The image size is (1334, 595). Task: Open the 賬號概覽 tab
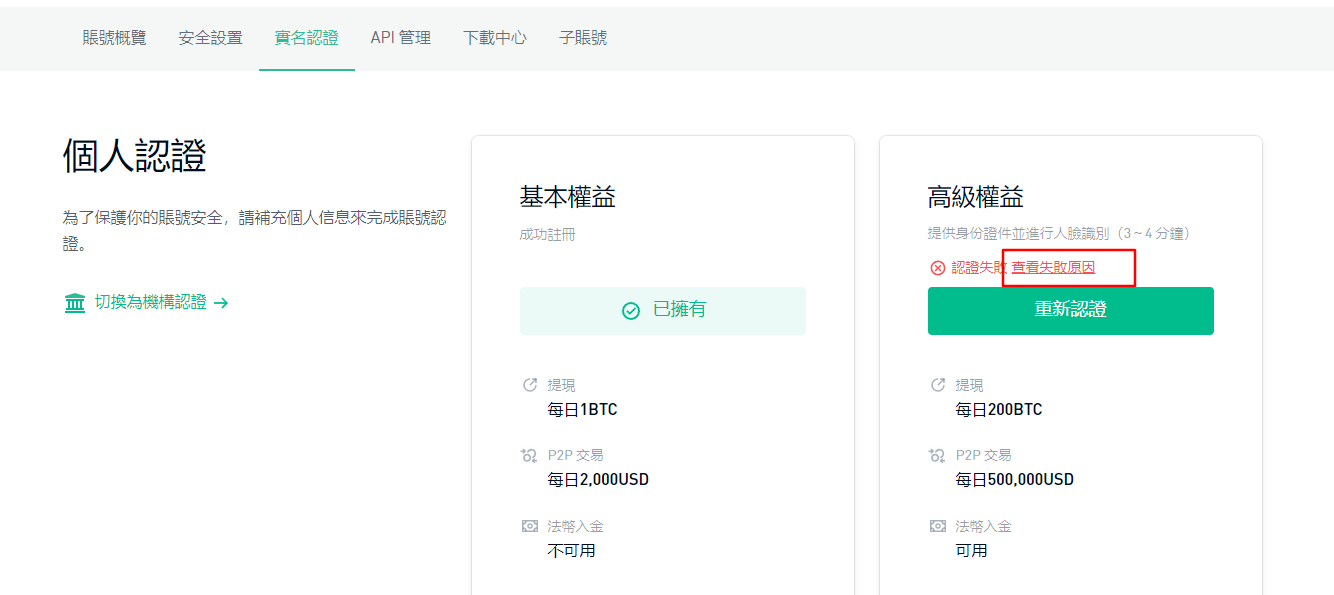[114, 38]
